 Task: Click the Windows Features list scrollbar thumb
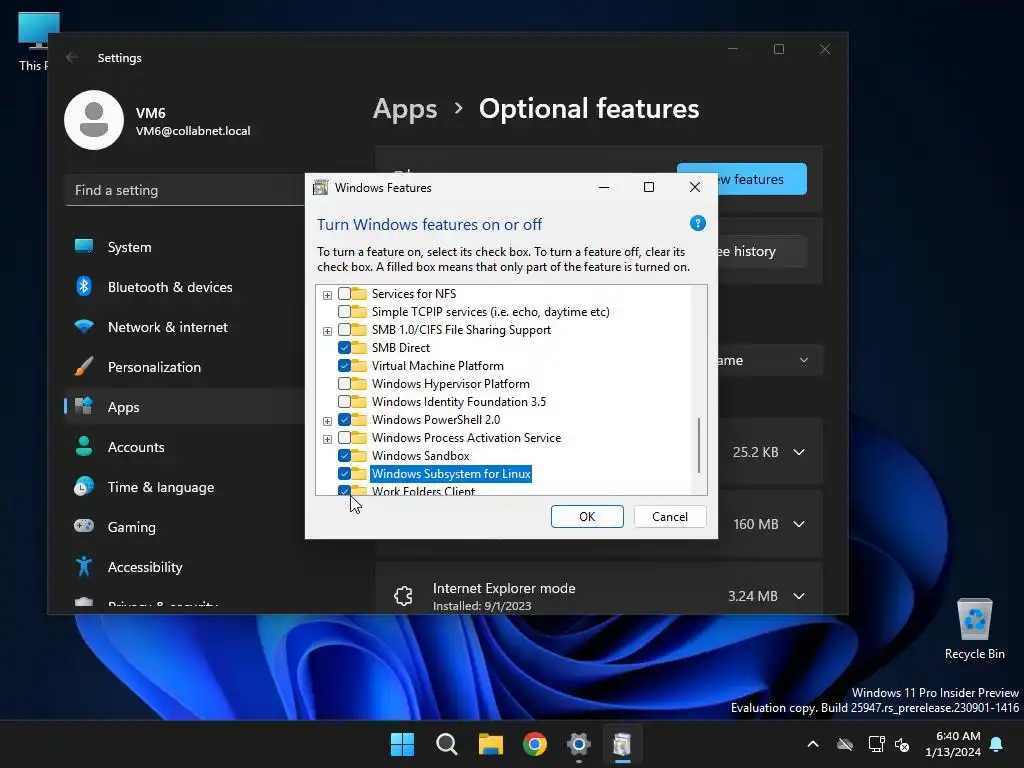coord(699,445)
